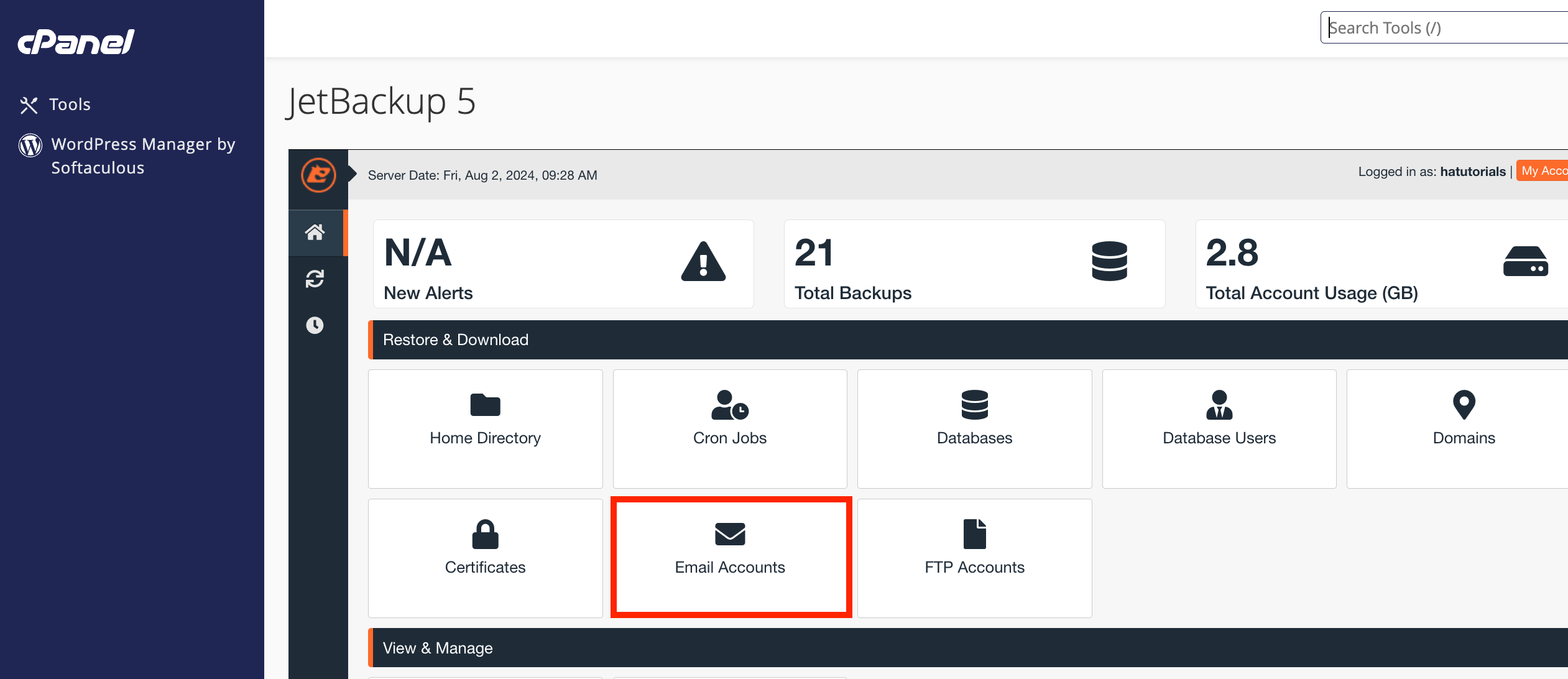Open Cron Jobs restore tile
1568x679 pixels.
[730, 429]
